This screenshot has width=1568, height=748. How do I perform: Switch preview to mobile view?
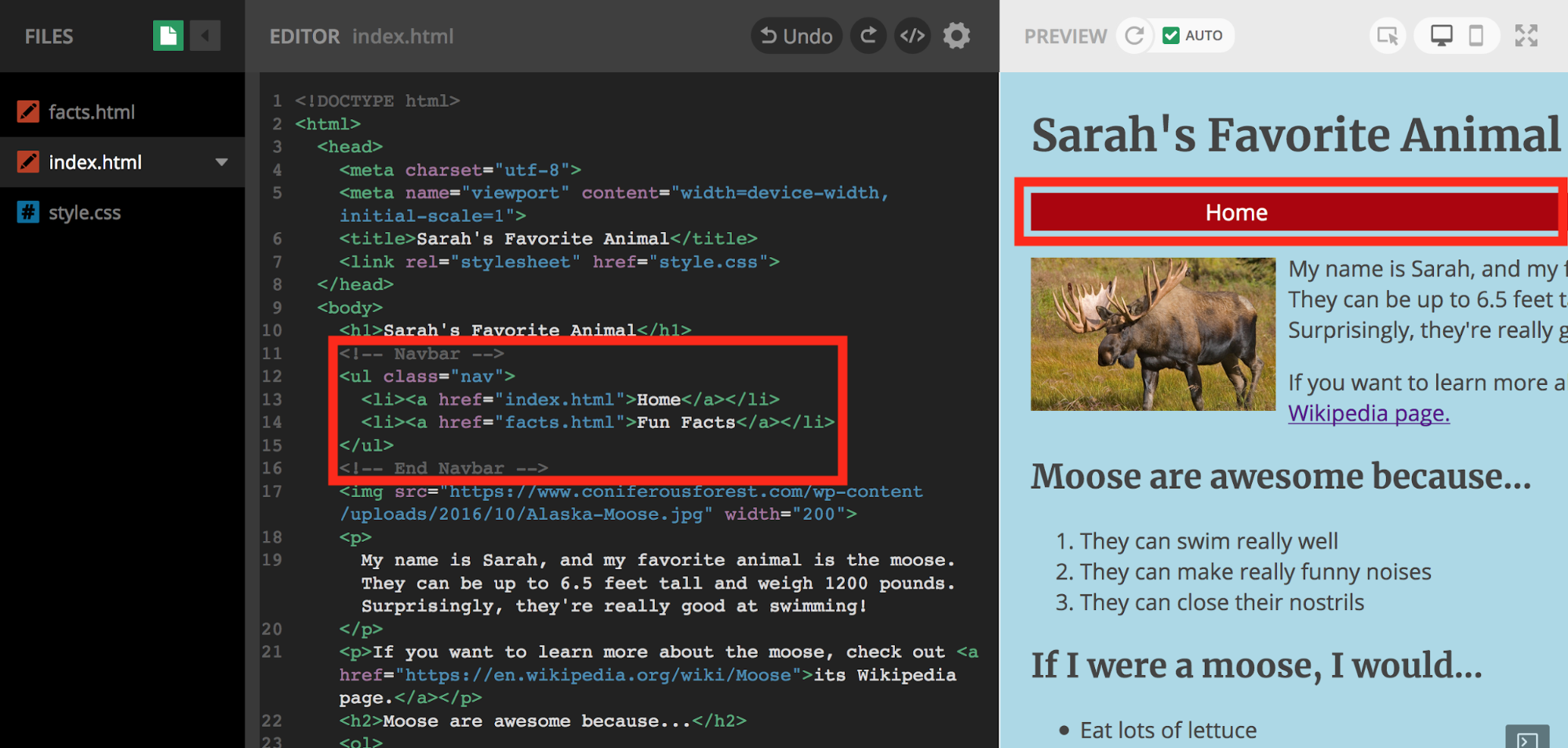(x=1475, y=36)
